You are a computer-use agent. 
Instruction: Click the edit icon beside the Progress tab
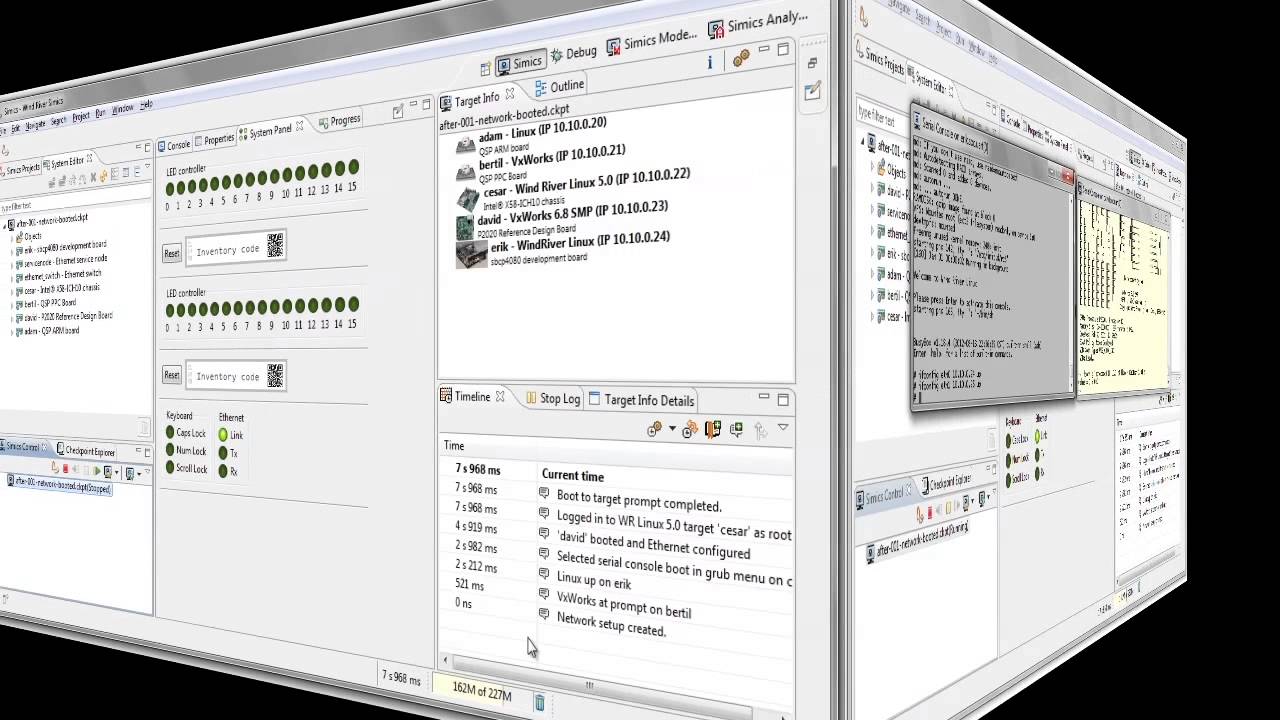pos(398,112)
